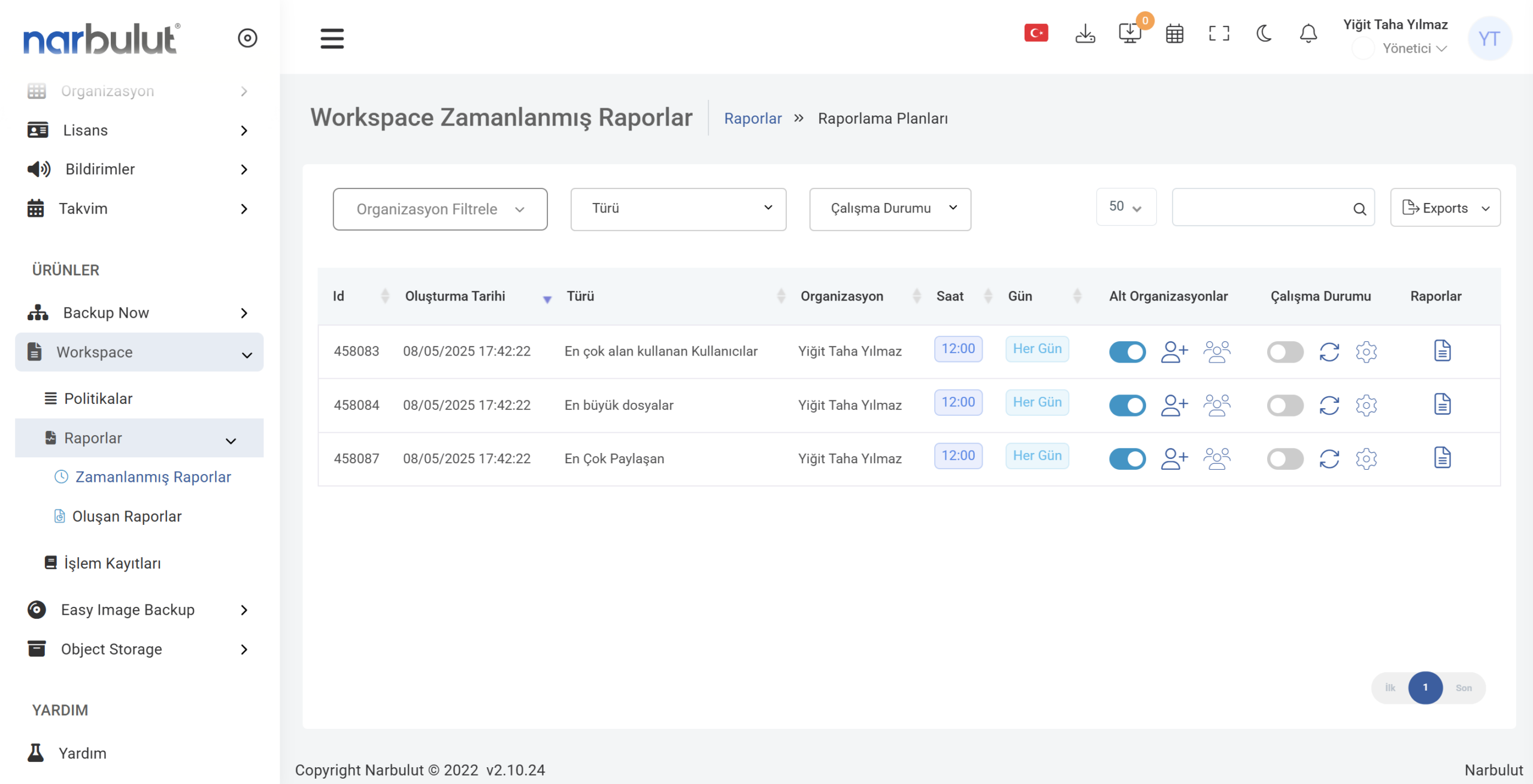Click the download tray icon
Viewport: 1533px width, 784px height.
point(1085,34)
